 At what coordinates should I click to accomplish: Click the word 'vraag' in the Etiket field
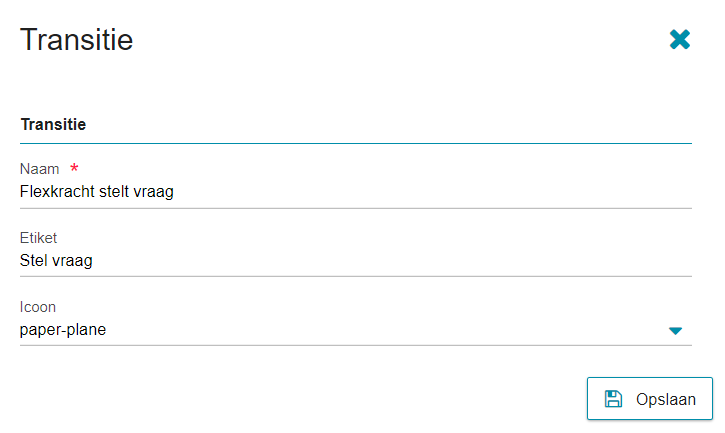[72, 261]
